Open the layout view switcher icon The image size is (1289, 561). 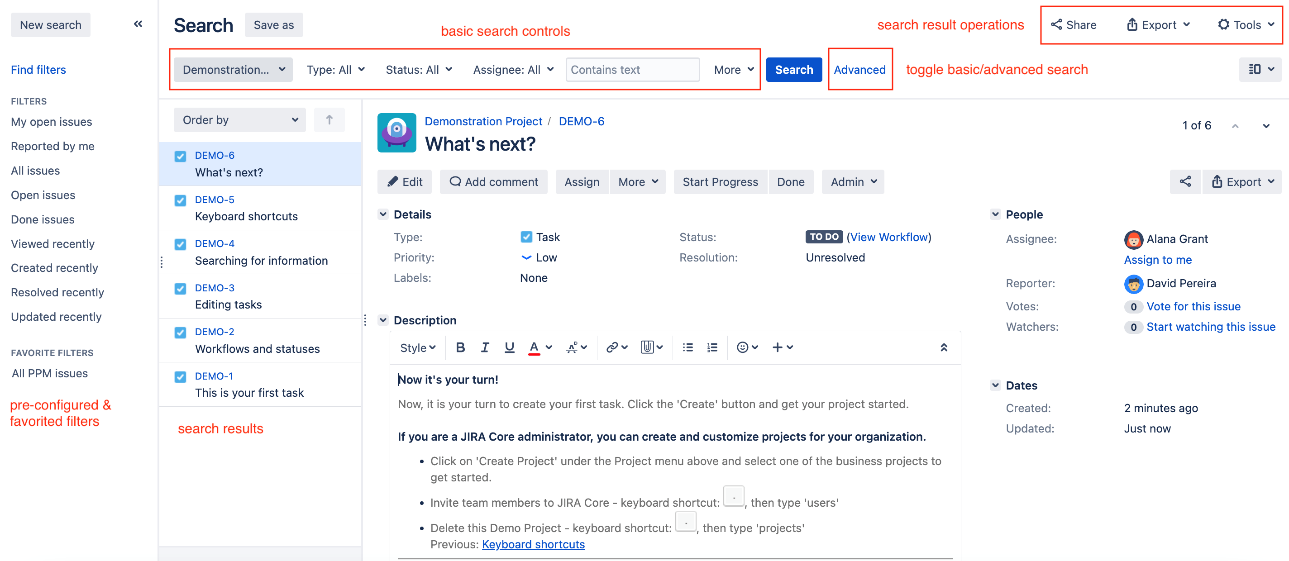[1260, 70]
